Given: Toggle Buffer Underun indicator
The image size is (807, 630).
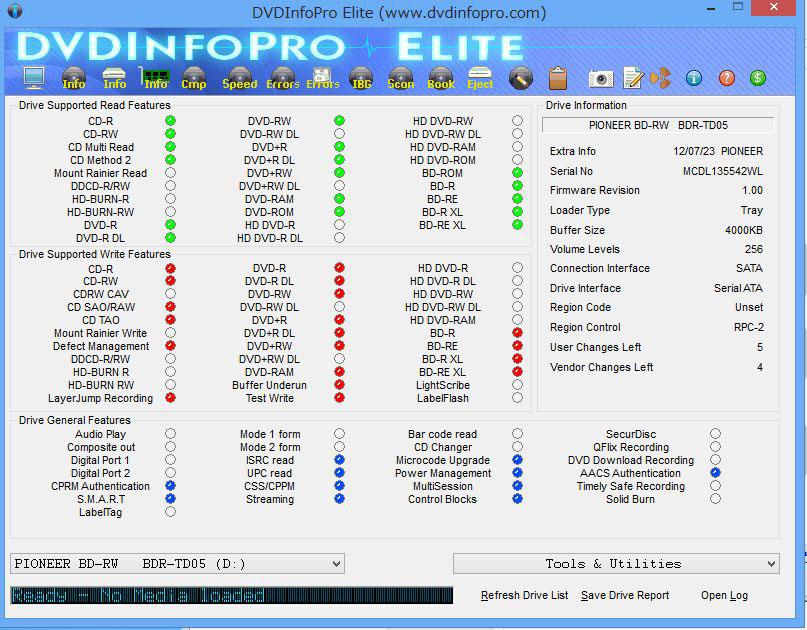Looking at the screenshot, I should click(x=339, y=385).
